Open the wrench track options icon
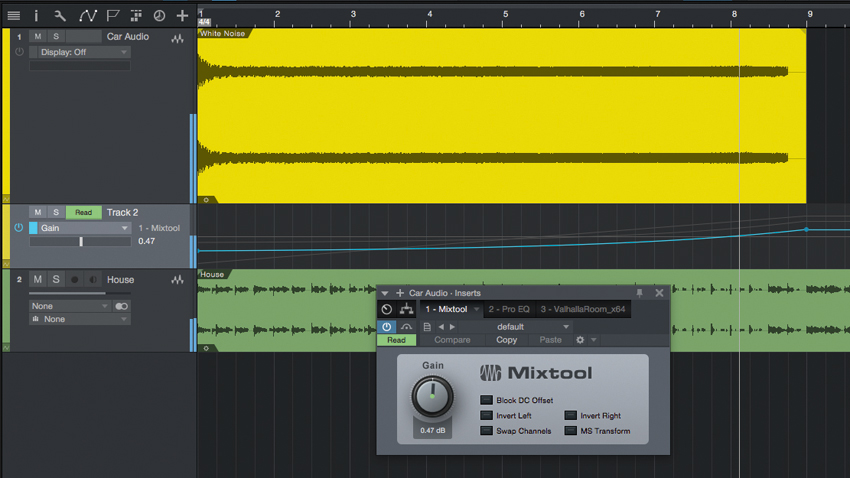The height and width of the screenshot is (478, 850). click(x=60, y=16)
